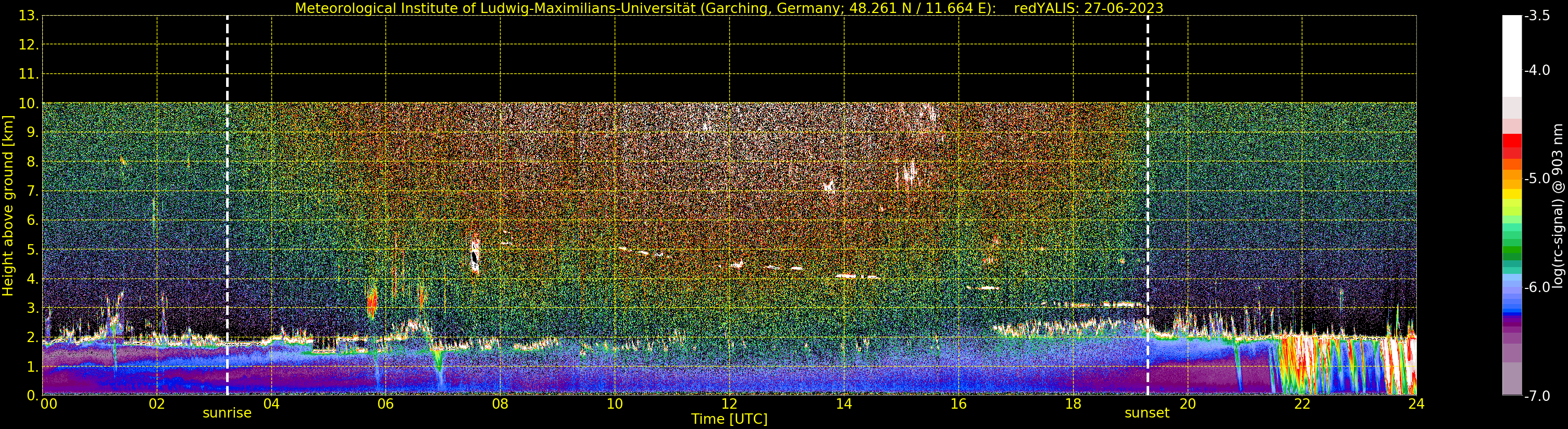Image resolution: width=1568 pixels, height=429 pixels.
Task: Click the height axis tick '3.'
Action: (x=33, y=309)
